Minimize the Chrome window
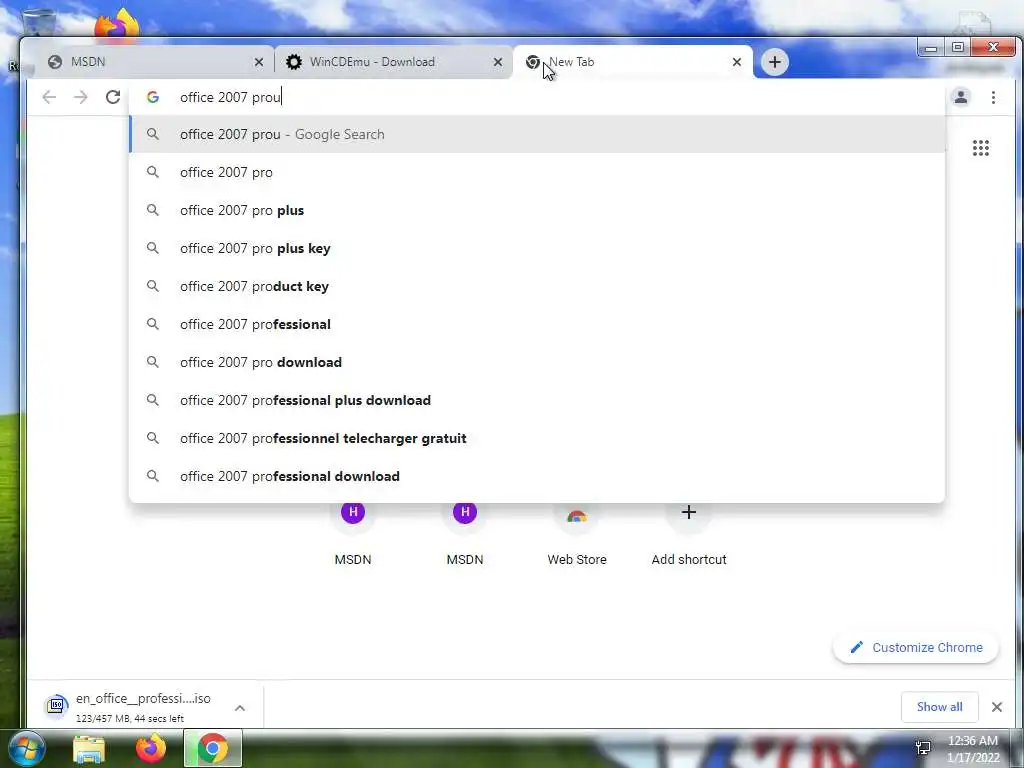This screenshot has height=768, width=1024. tap(931, 47)
